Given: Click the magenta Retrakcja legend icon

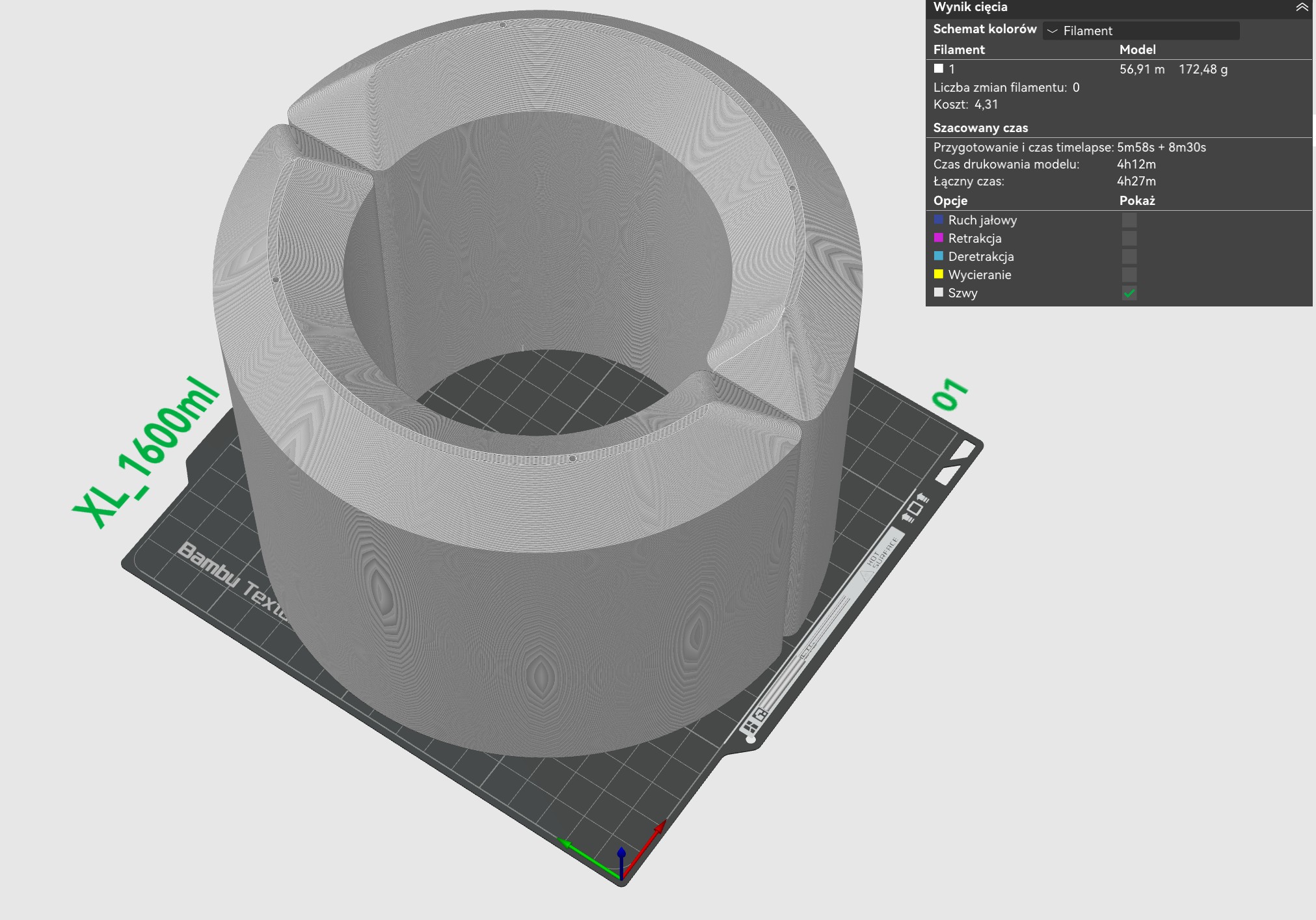Looking at the screenshot, I should click(939, 237).
